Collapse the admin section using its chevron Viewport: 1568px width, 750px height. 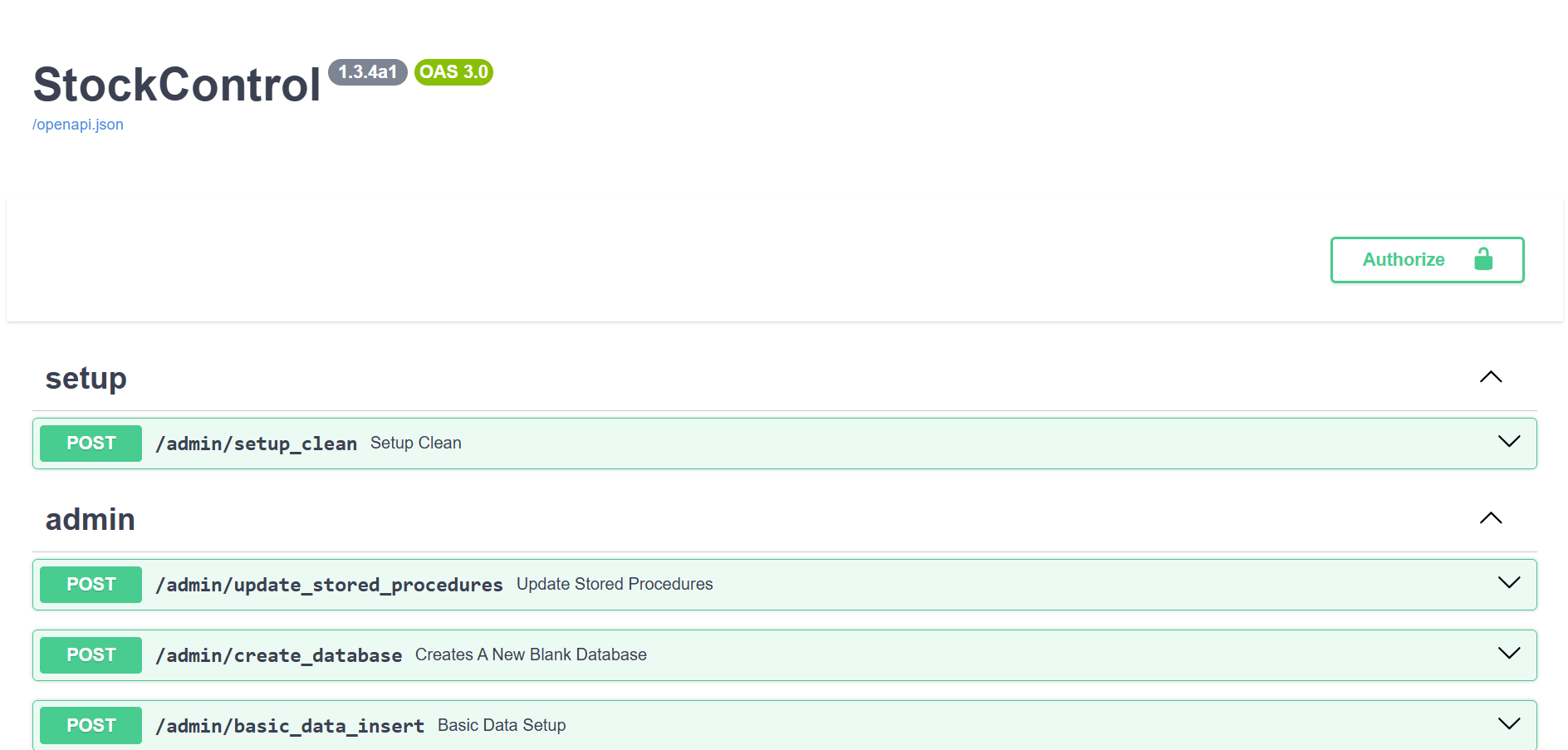click(1491, 518)
